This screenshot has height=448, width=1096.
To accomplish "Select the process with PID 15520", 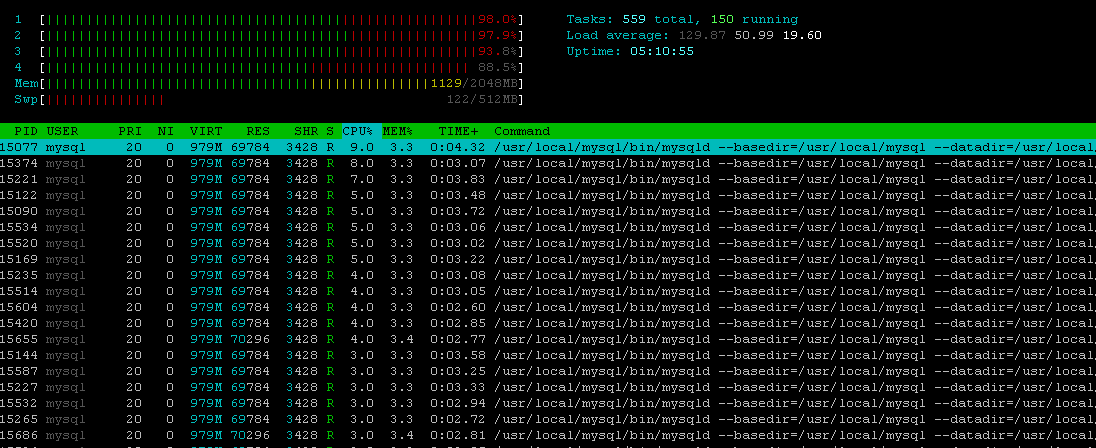I will tap(548, 244).
